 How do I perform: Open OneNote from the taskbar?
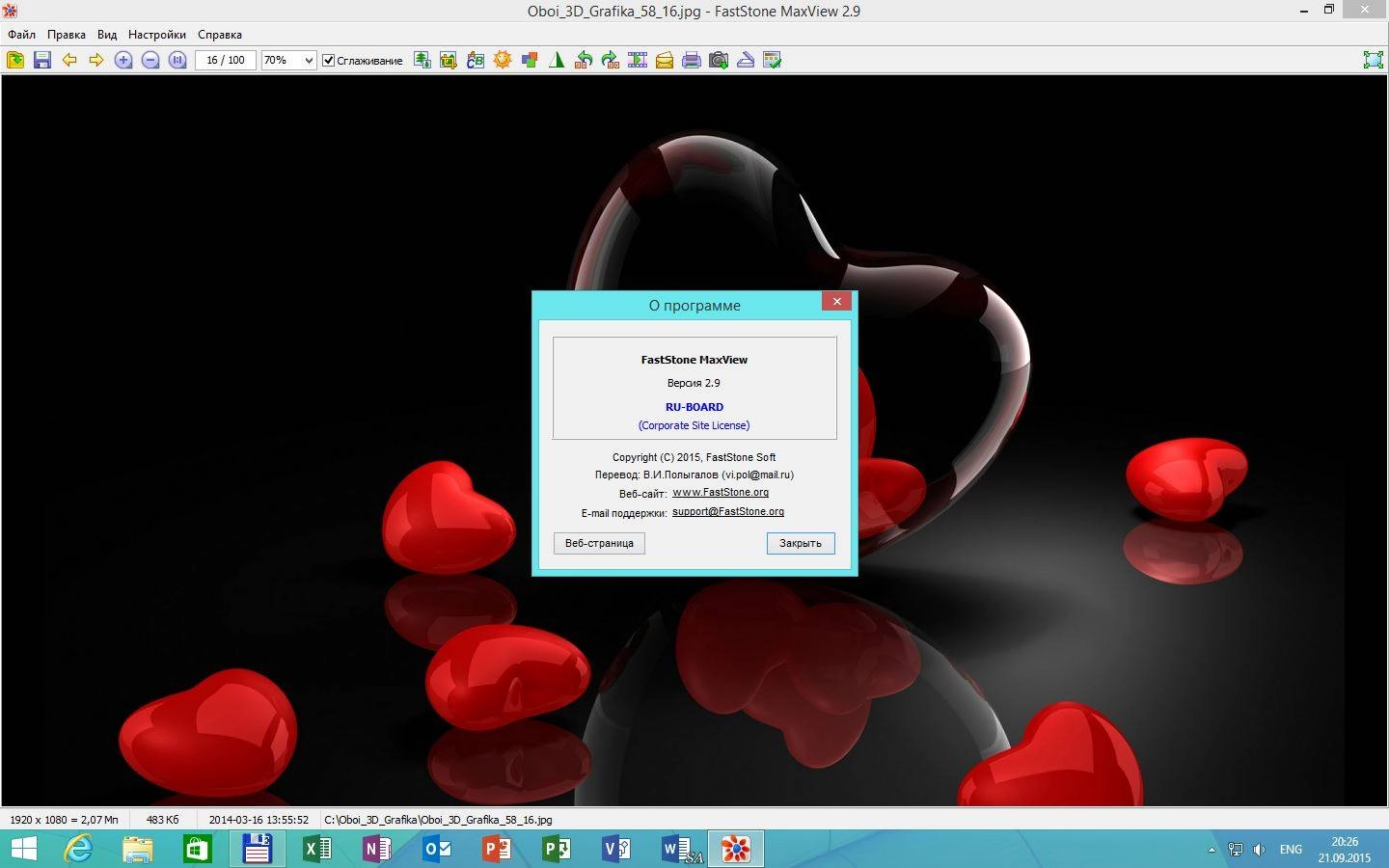(377, 849)
